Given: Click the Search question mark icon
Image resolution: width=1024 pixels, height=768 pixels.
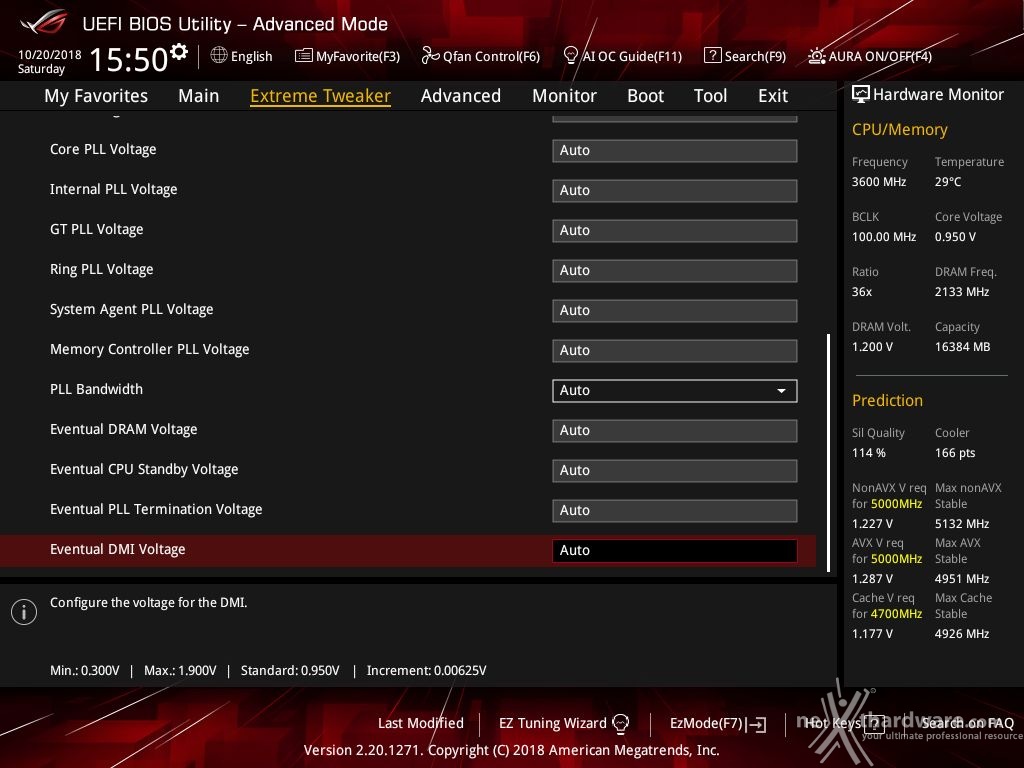Looking at the screenshot, I should tap(712, 56).
